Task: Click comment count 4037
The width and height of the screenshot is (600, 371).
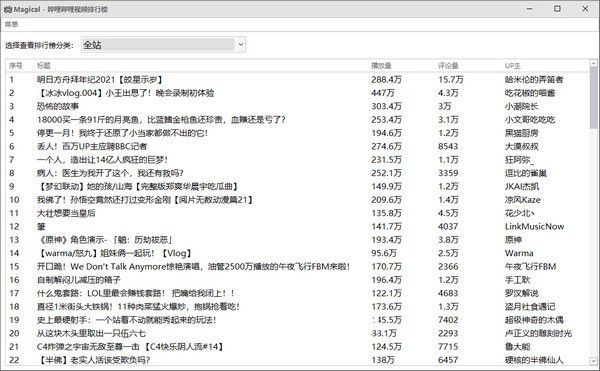Action: point(448,226)
